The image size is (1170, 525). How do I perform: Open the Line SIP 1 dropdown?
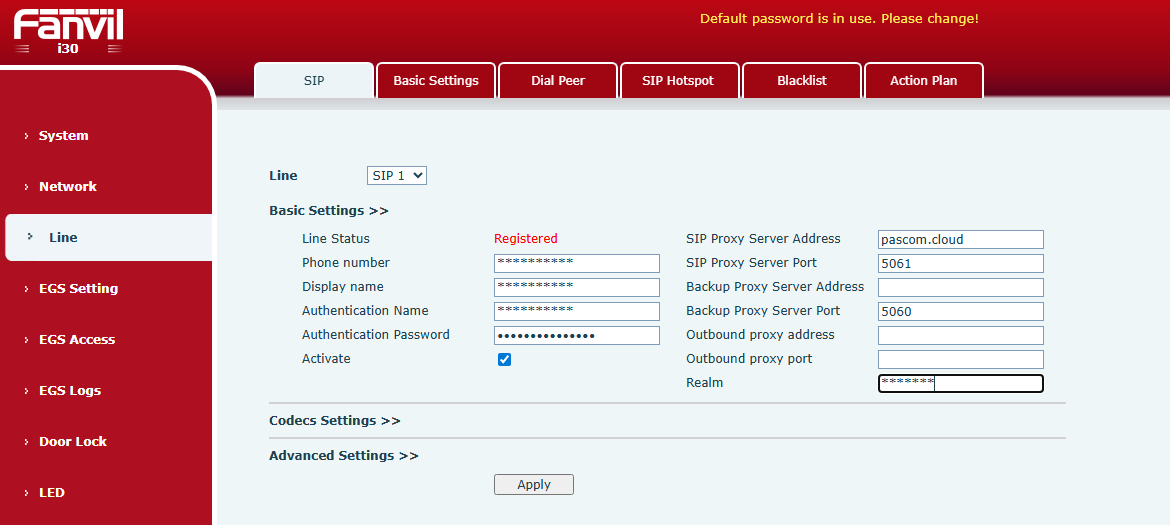point(397,176)
